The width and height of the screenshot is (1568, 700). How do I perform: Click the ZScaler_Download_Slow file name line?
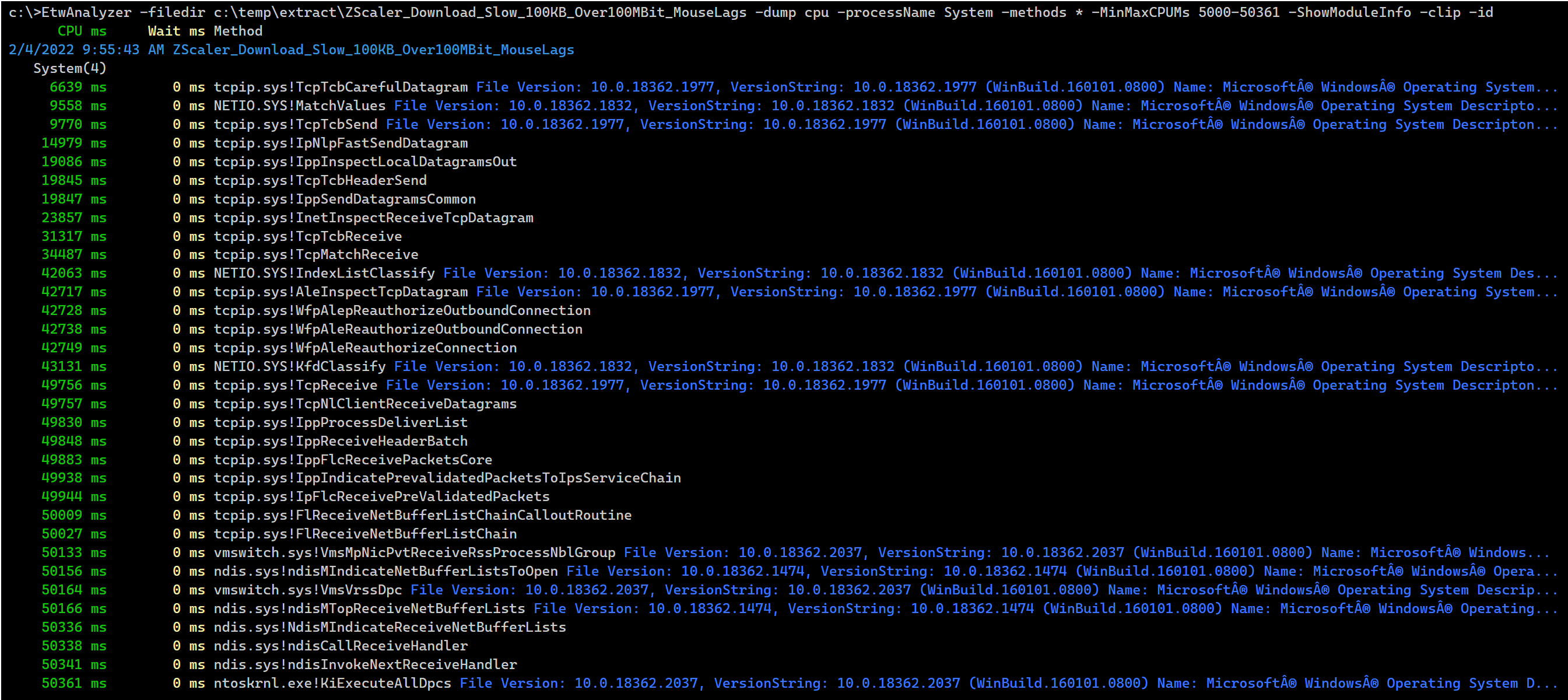point(373,50)
